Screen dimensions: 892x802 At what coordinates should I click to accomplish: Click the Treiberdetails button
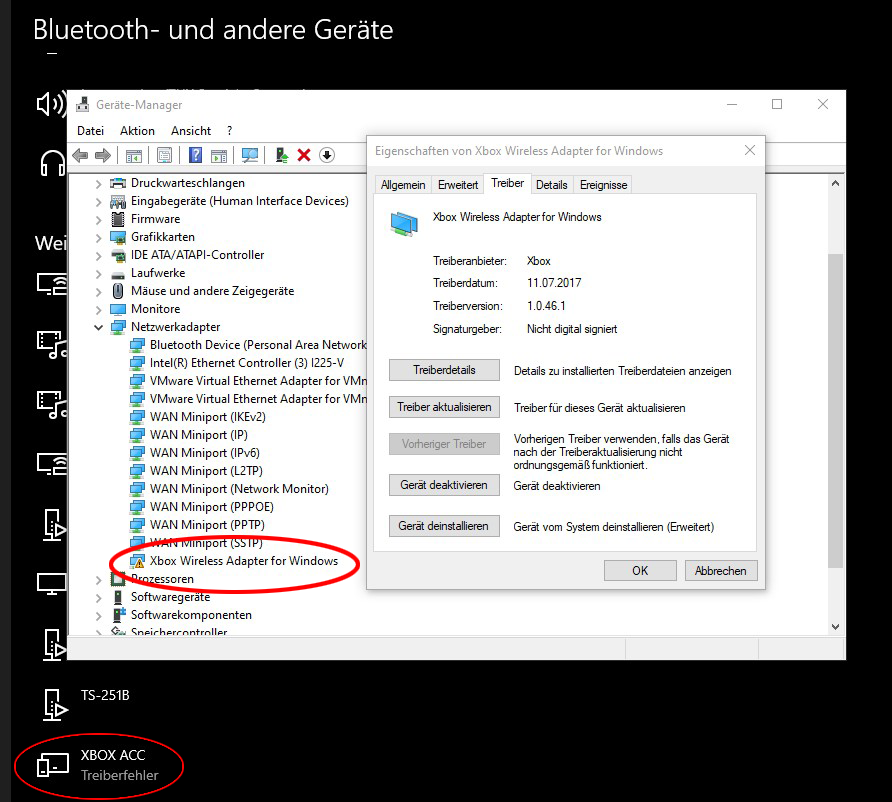pyautogui.click(x=444, y=370)
